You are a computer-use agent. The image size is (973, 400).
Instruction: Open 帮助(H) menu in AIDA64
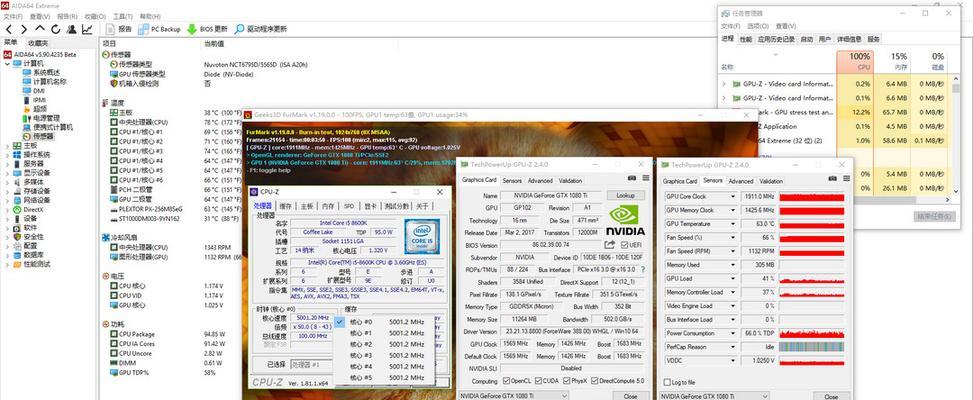pos(150,16)
